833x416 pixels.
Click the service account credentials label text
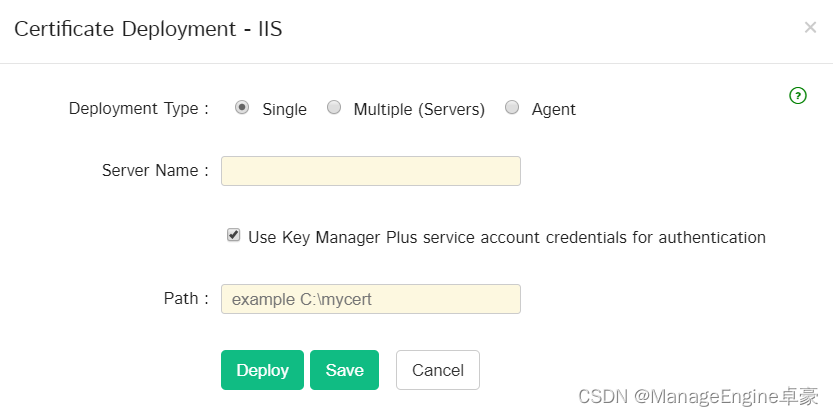tap(507, 237)
